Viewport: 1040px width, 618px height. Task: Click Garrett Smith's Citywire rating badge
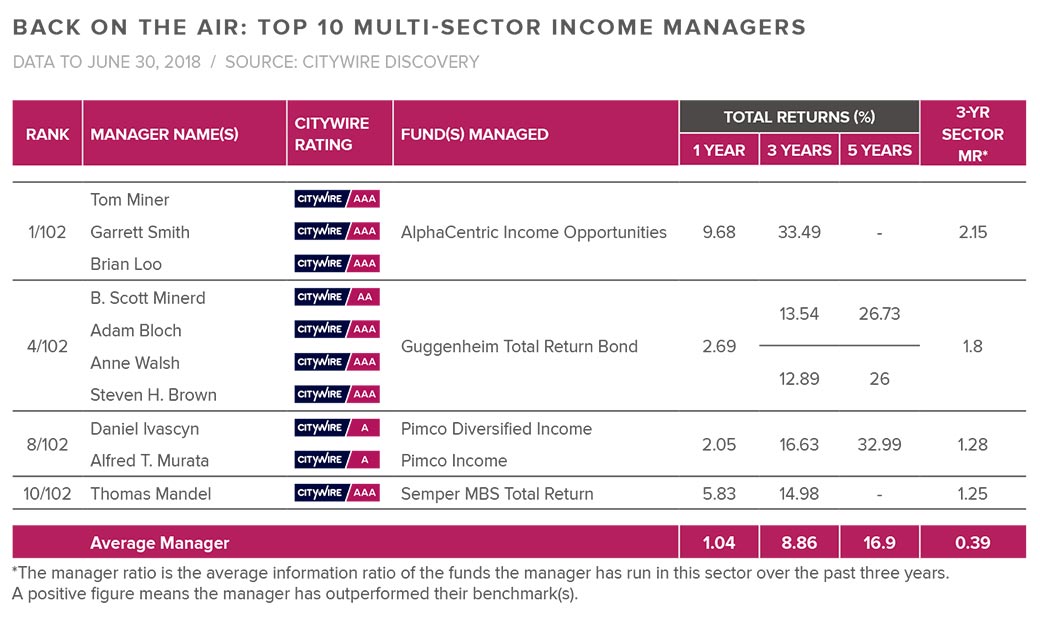337,231
